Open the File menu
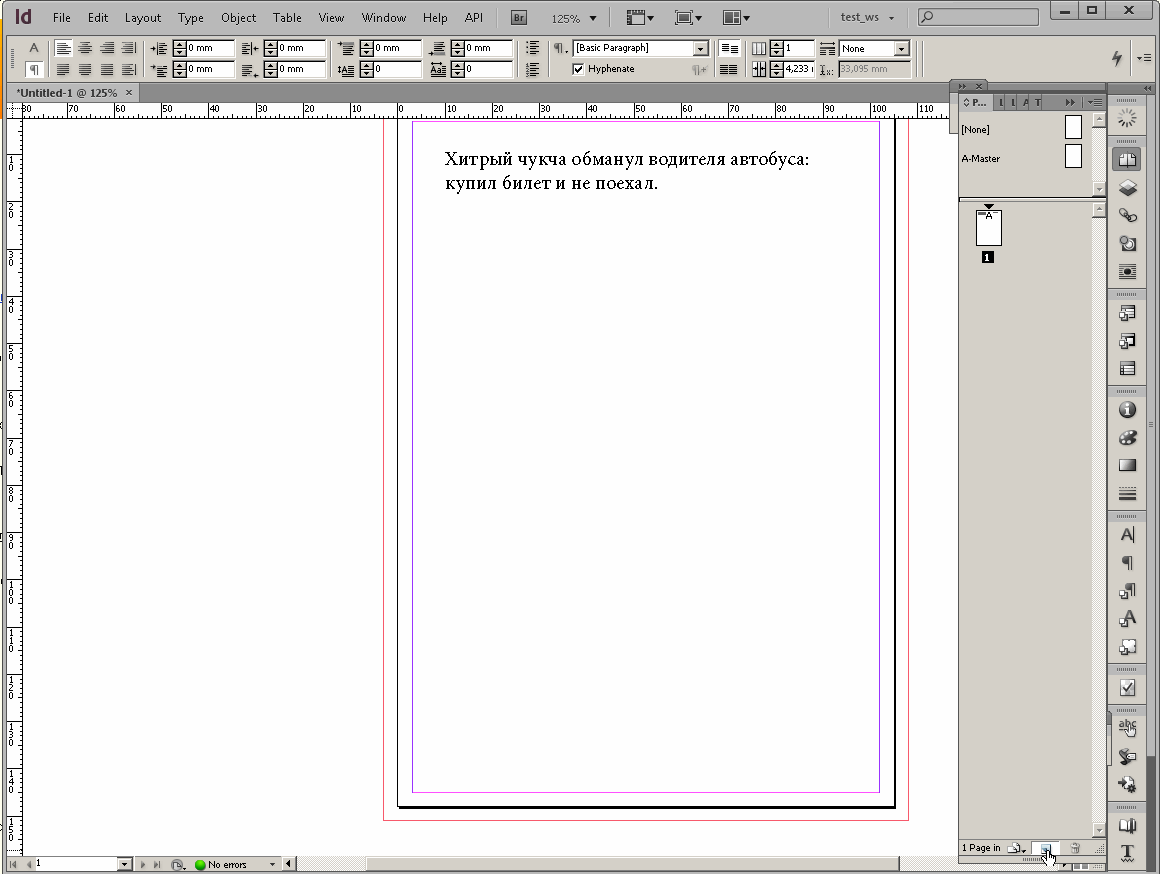This screenshot has width=1160, height=874. click(x=62, y=18)
